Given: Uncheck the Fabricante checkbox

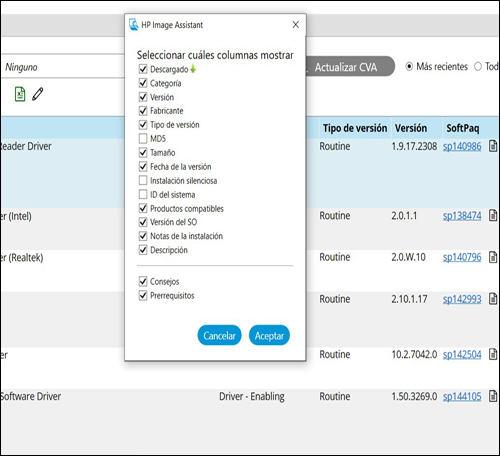Looking at the screenshot, I should coord(143,111).
